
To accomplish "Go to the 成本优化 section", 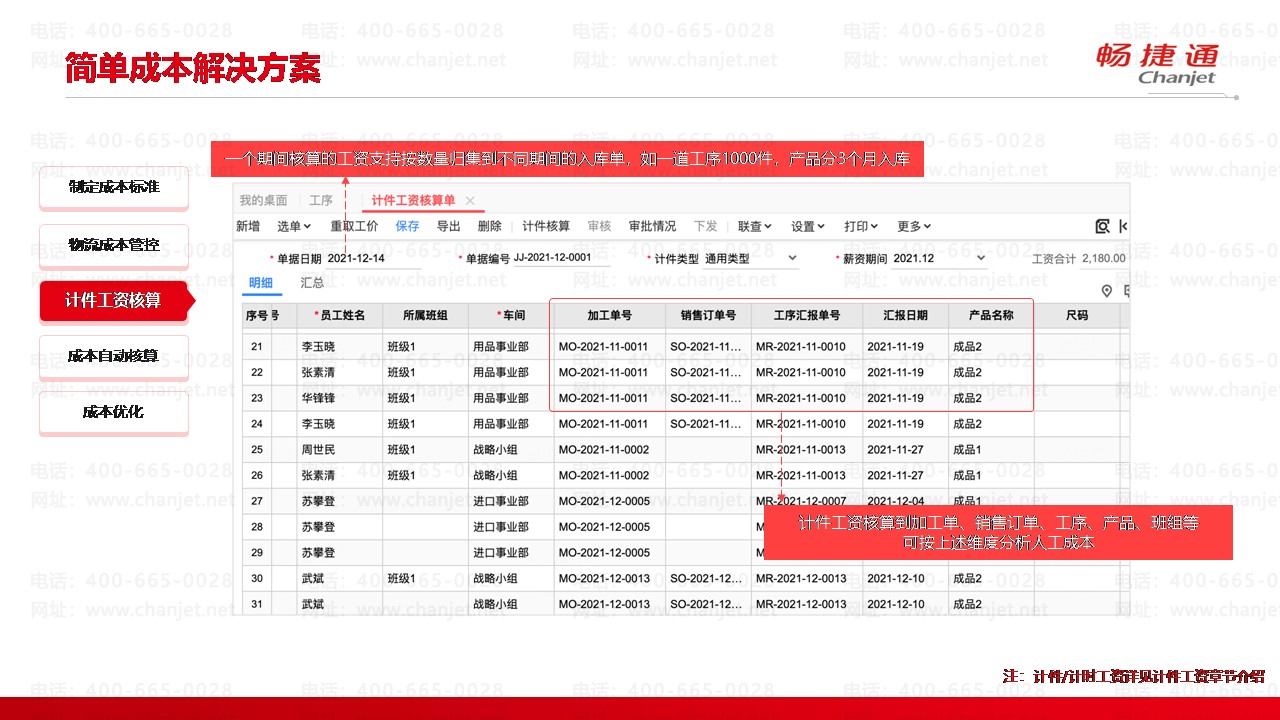I will click(114, 412).
